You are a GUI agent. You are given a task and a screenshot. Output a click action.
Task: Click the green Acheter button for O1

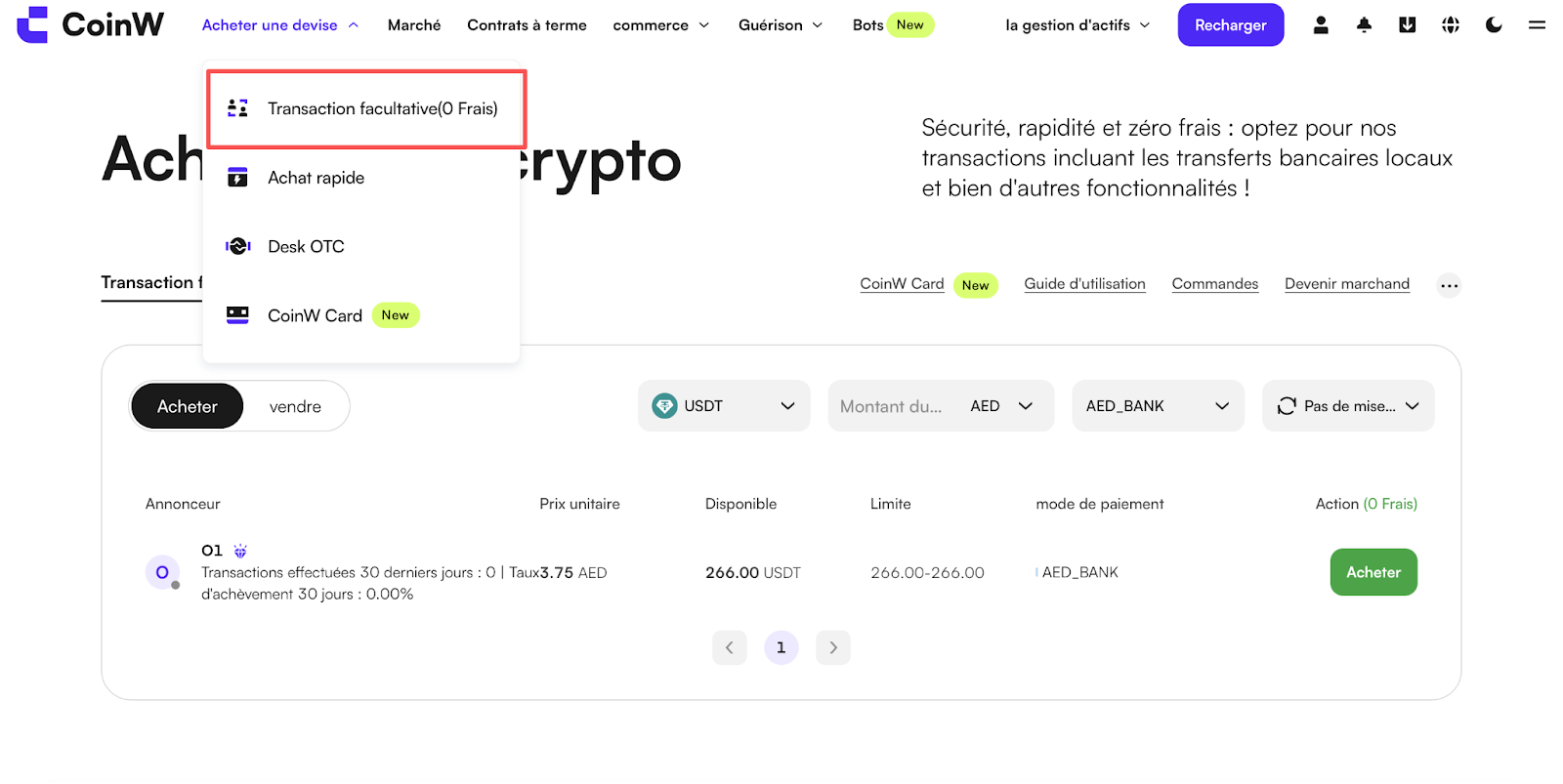[1373, 572]
